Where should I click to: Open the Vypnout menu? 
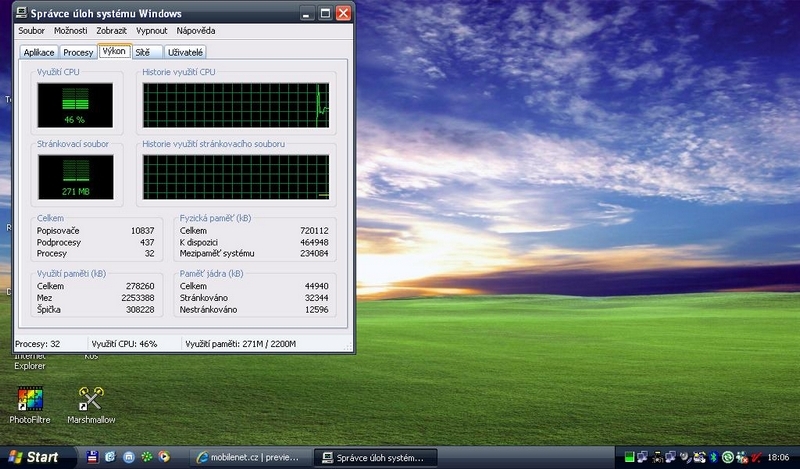(151, 31)
